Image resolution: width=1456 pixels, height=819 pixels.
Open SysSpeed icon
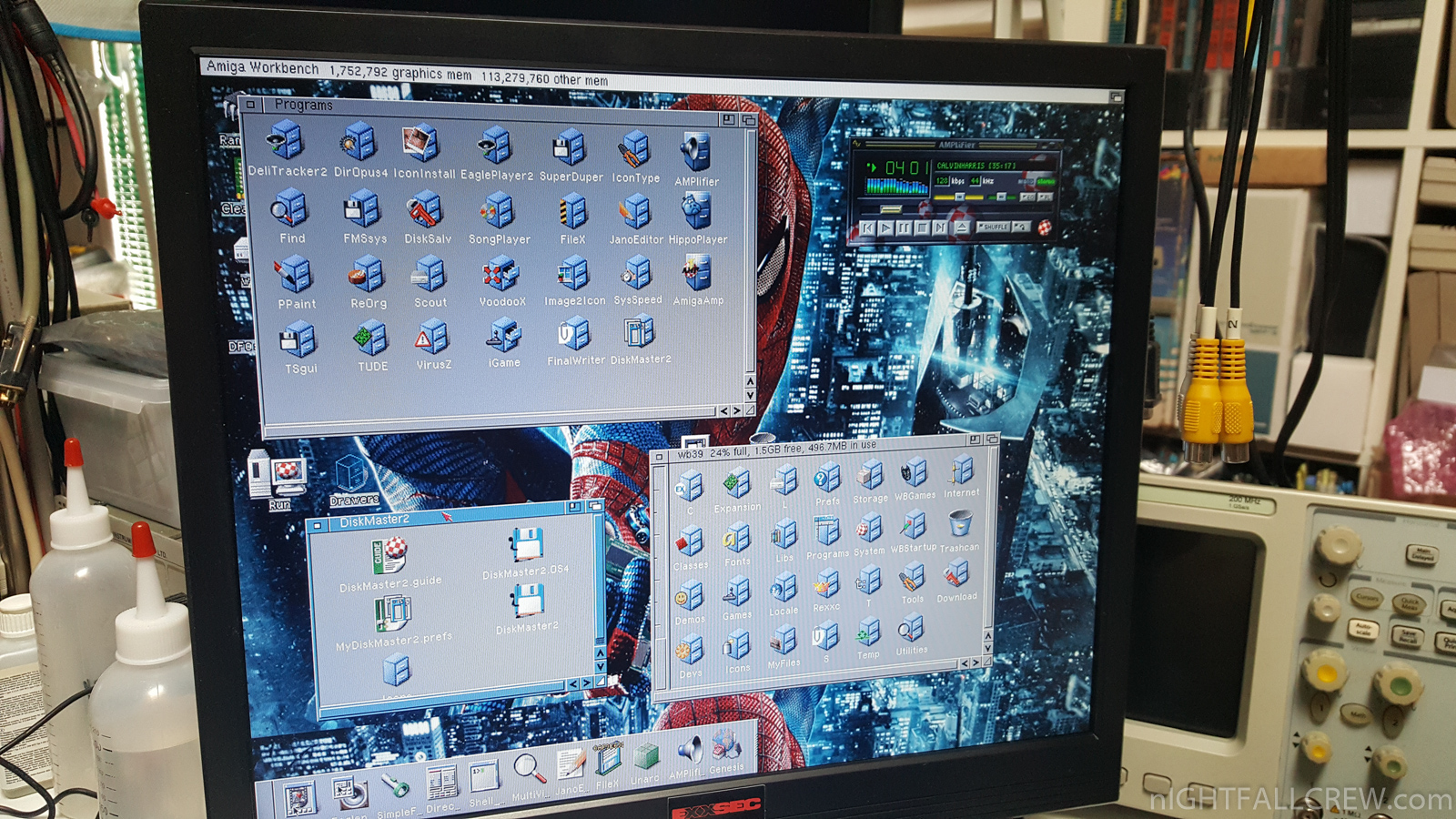click(x=637, y=272)
